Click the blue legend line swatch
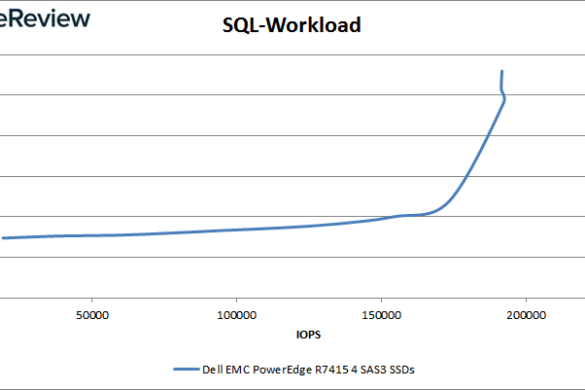Viewport: 585px width, 390px height. coord(186,369)
